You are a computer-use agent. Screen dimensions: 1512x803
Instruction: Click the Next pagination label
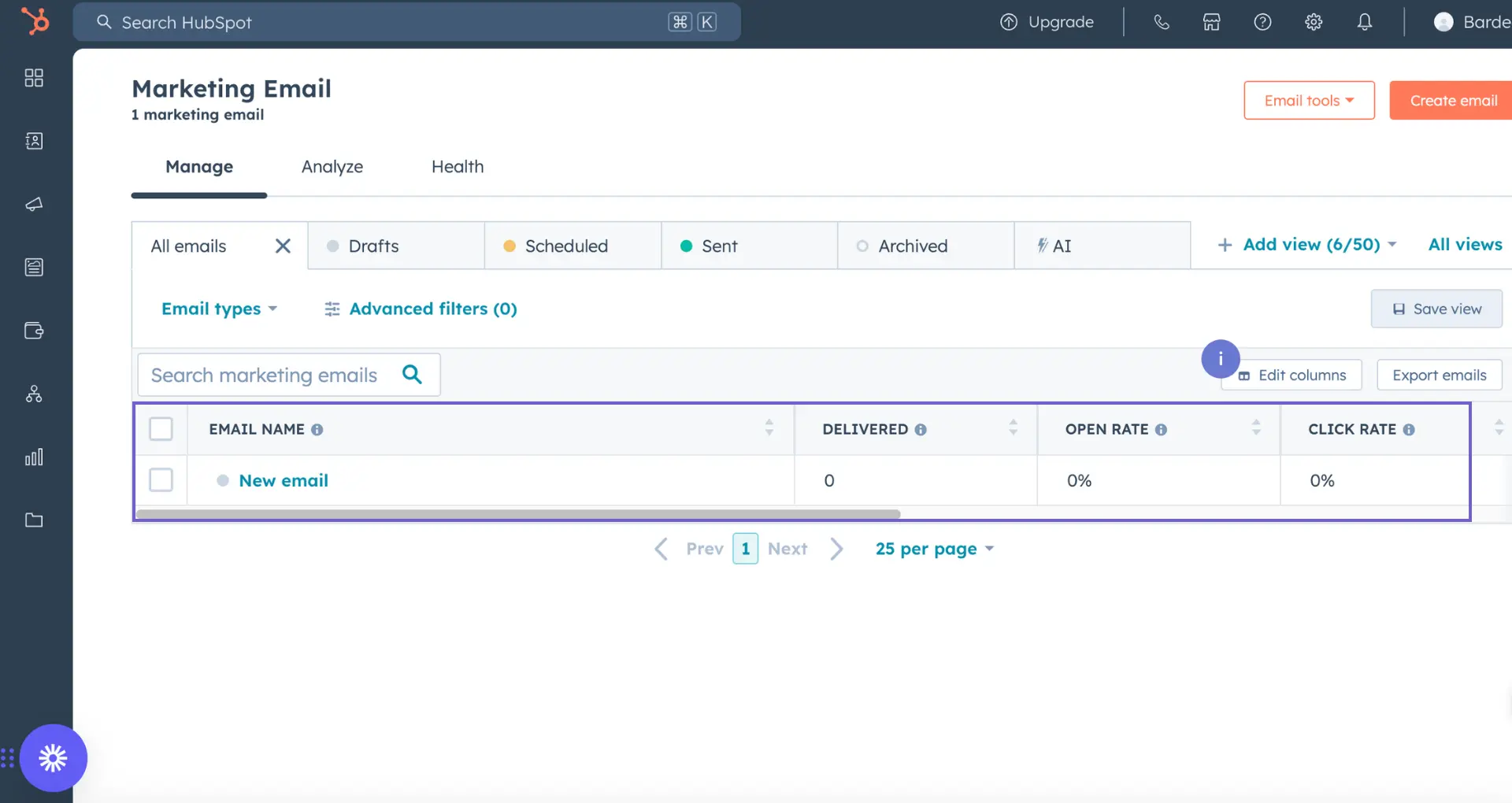[787, 549]
